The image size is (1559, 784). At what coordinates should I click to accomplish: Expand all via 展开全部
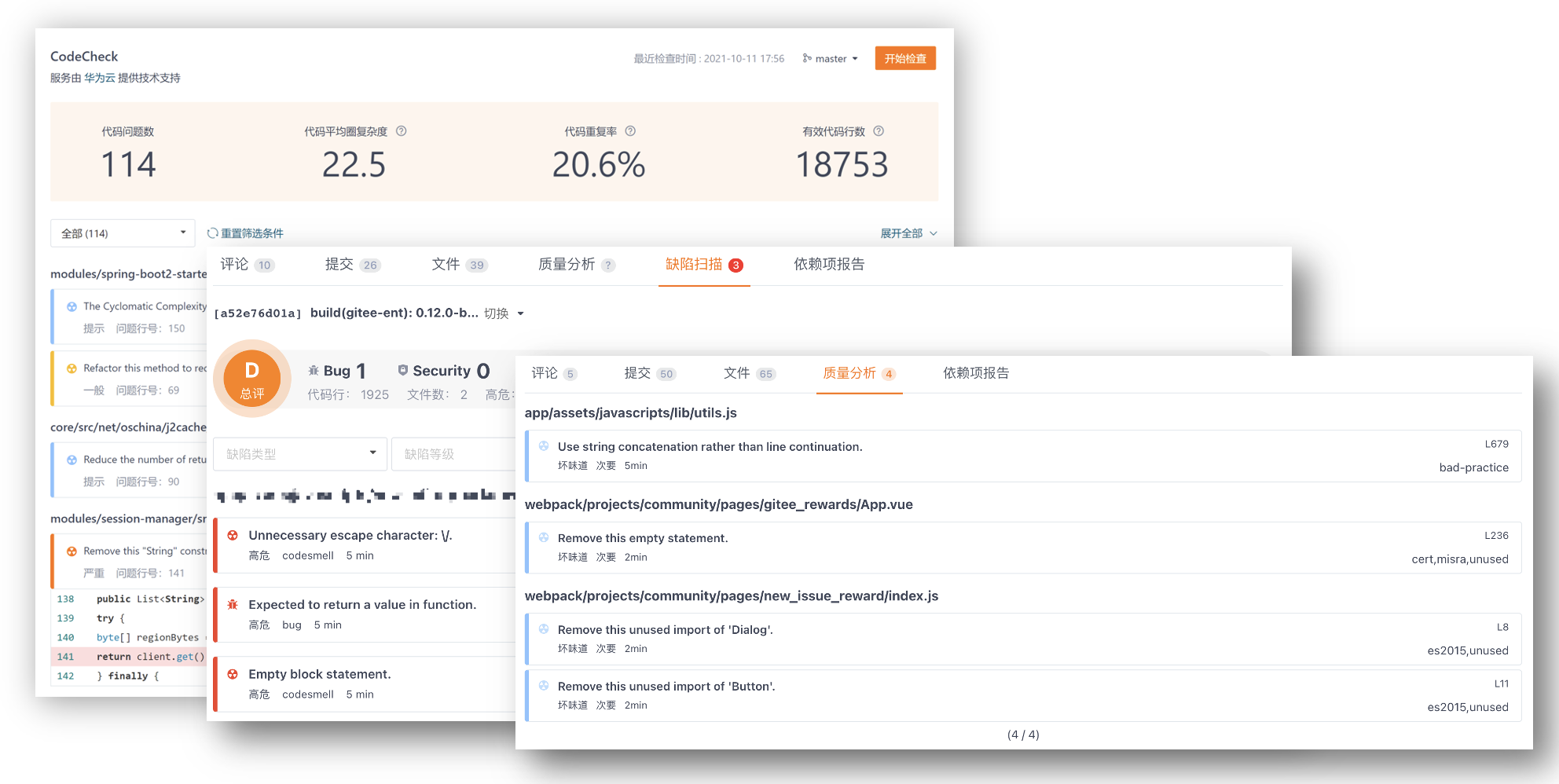(908, 233)
